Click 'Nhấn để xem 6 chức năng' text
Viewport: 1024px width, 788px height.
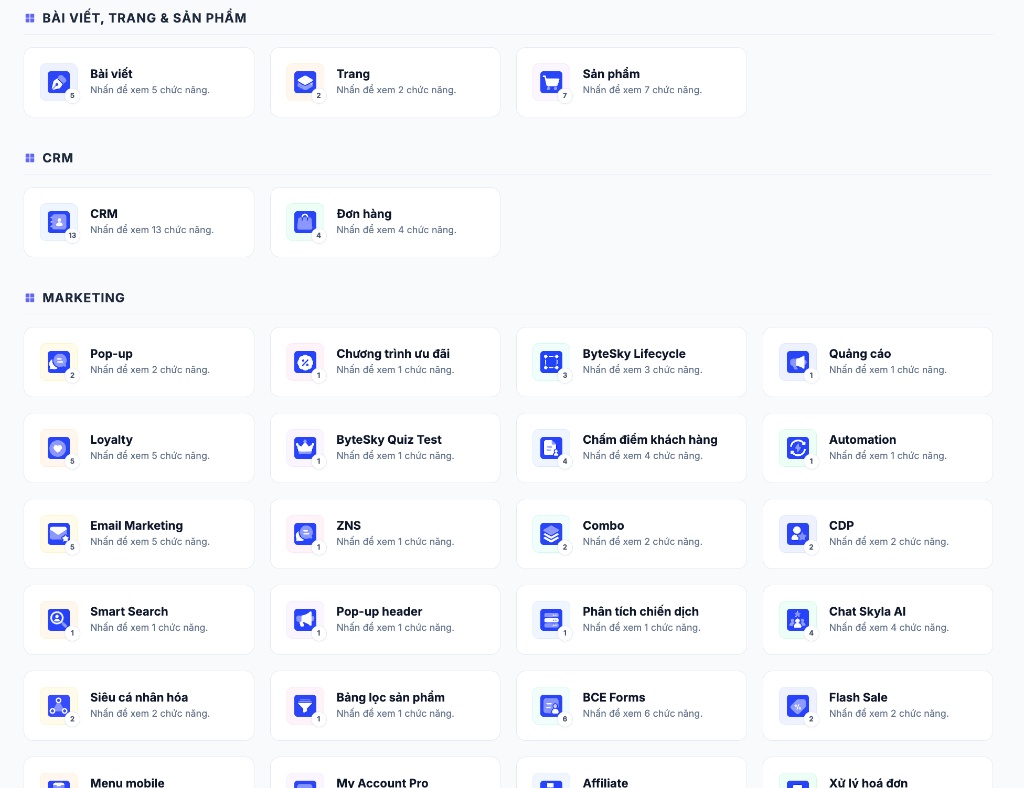point(643,714)
